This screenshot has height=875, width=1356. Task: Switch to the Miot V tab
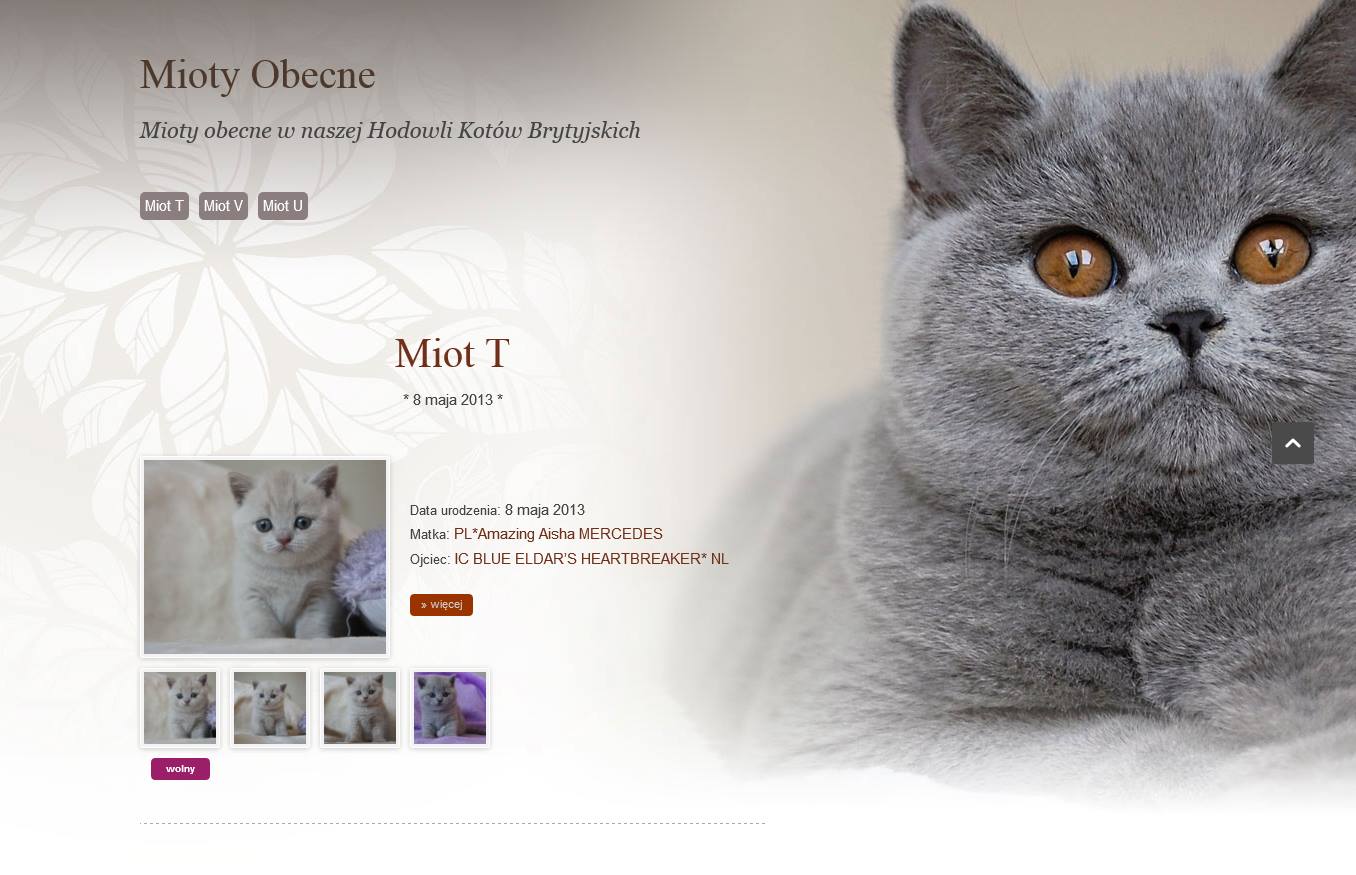coord(223,206)
